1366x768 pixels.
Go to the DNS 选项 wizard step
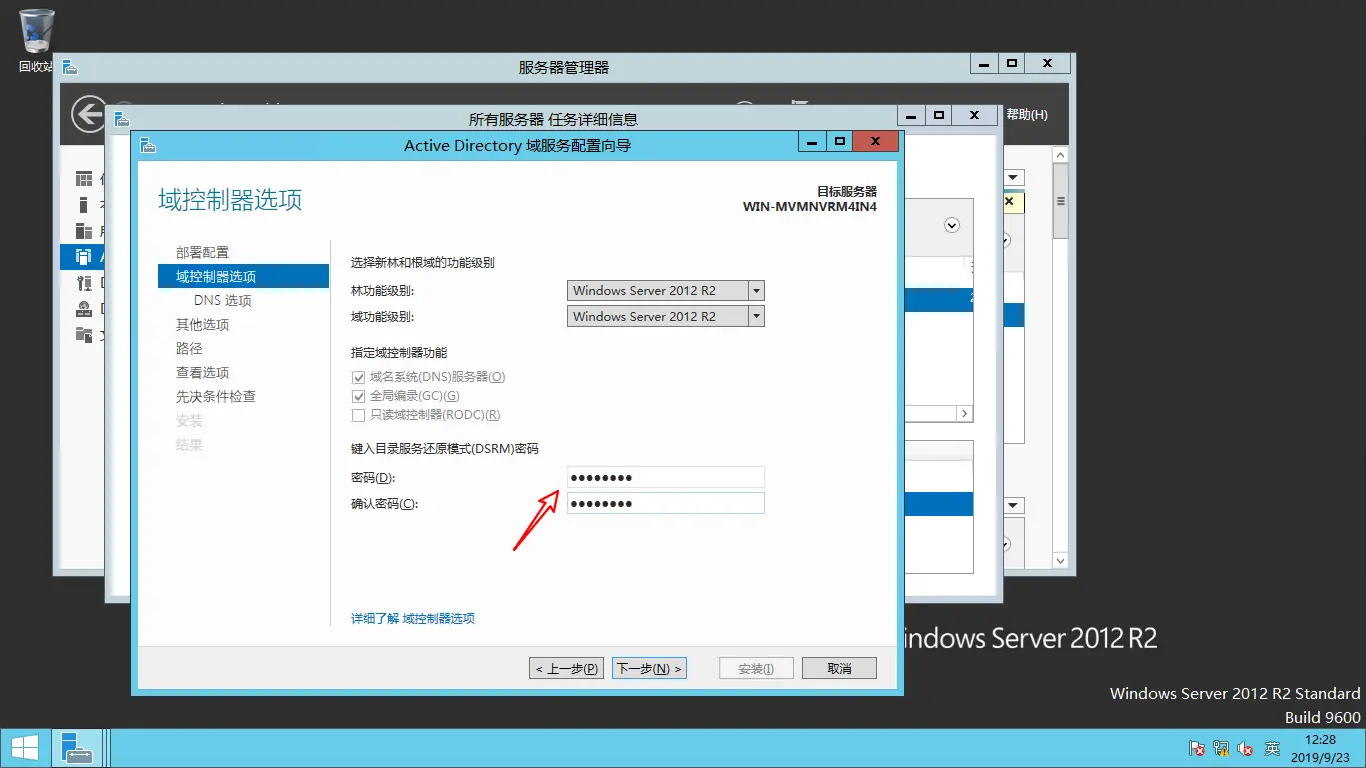[x=223, y=300]
